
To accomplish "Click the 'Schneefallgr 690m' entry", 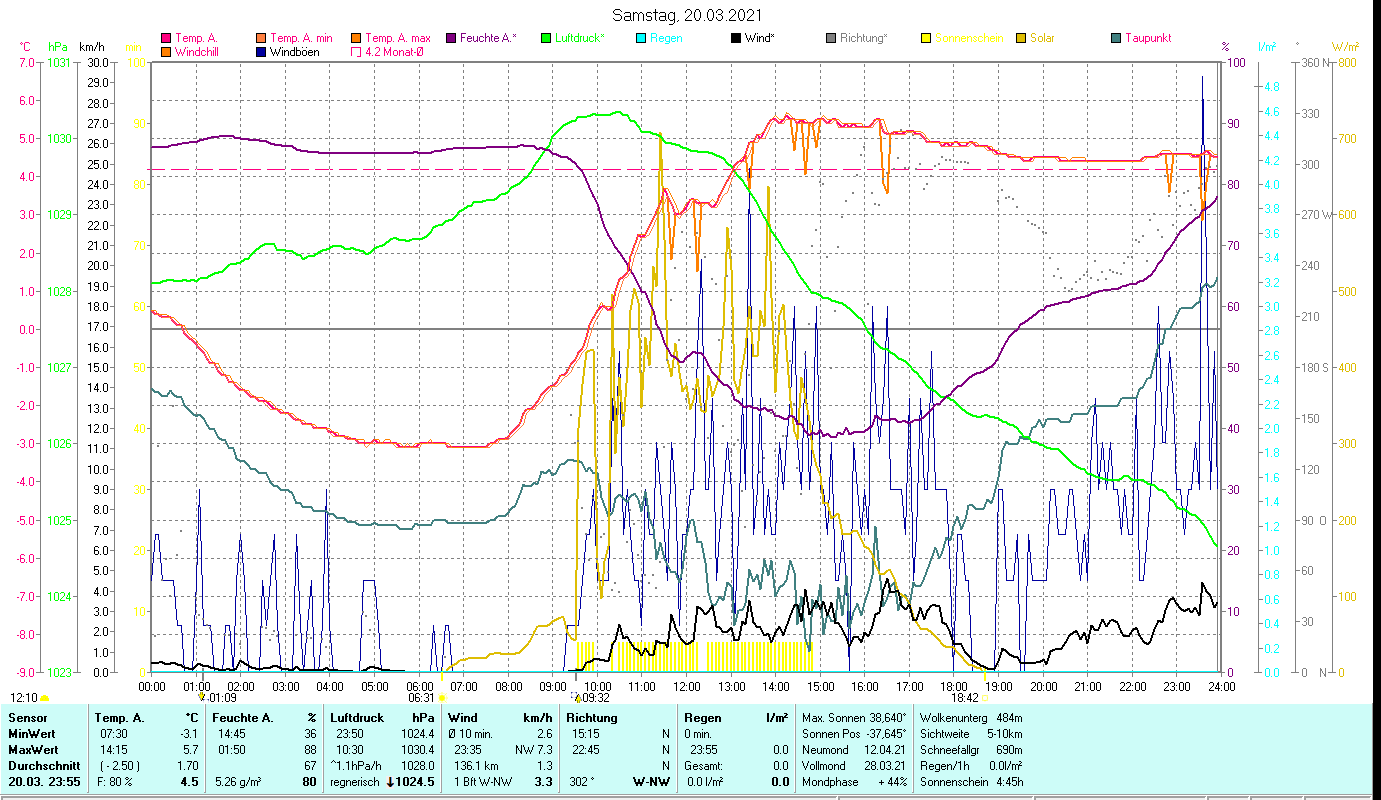I will [971, 750].
